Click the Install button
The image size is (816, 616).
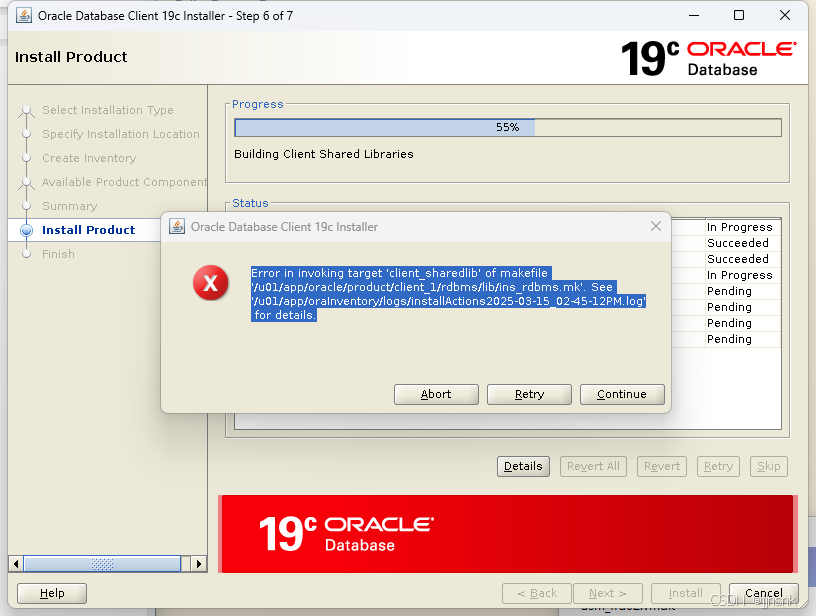[685, 593]
